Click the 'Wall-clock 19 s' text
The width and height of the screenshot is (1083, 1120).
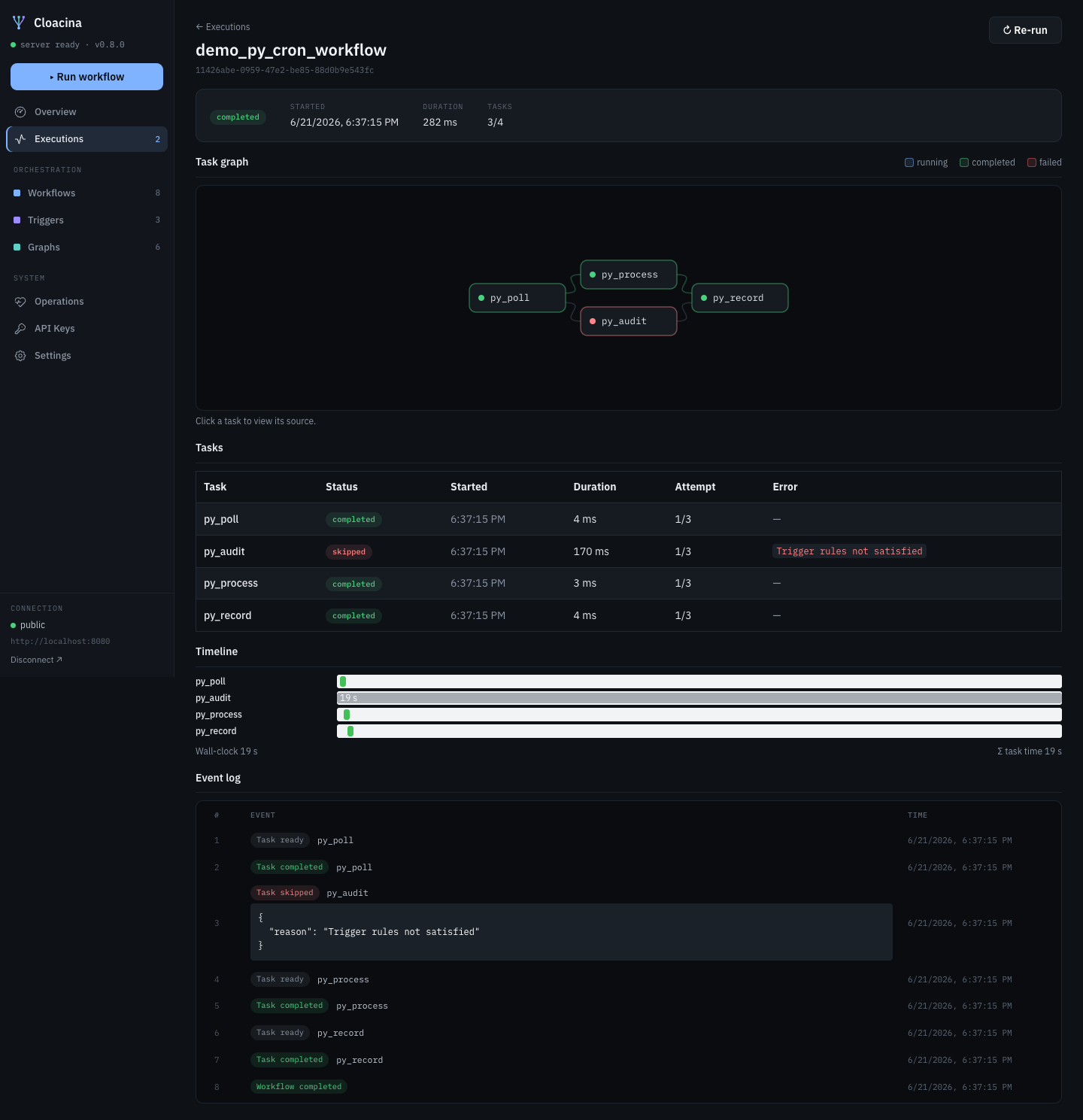click(x=226, y=751)
